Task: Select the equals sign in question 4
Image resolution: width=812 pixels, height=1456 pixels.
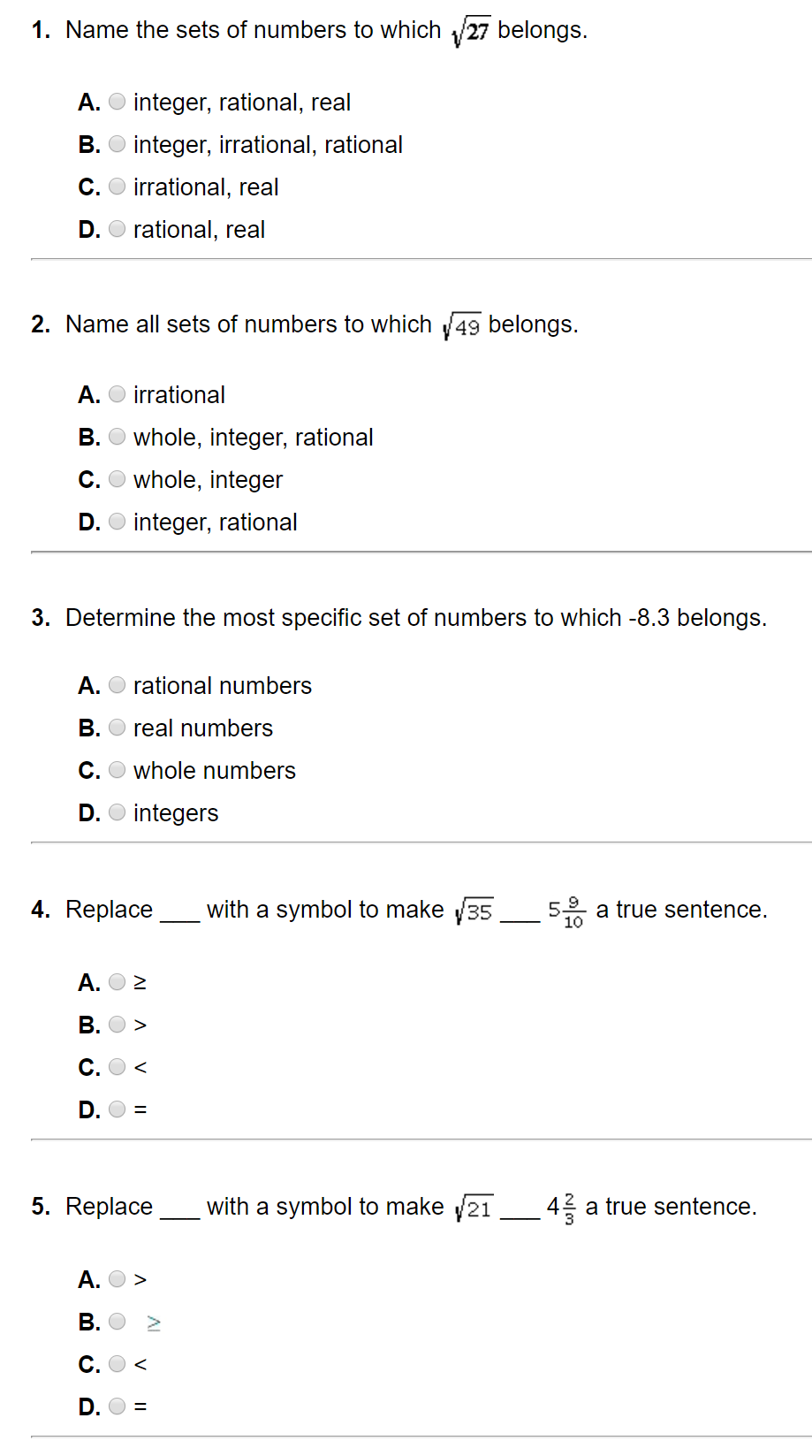Action: (x=118, y=1109)
